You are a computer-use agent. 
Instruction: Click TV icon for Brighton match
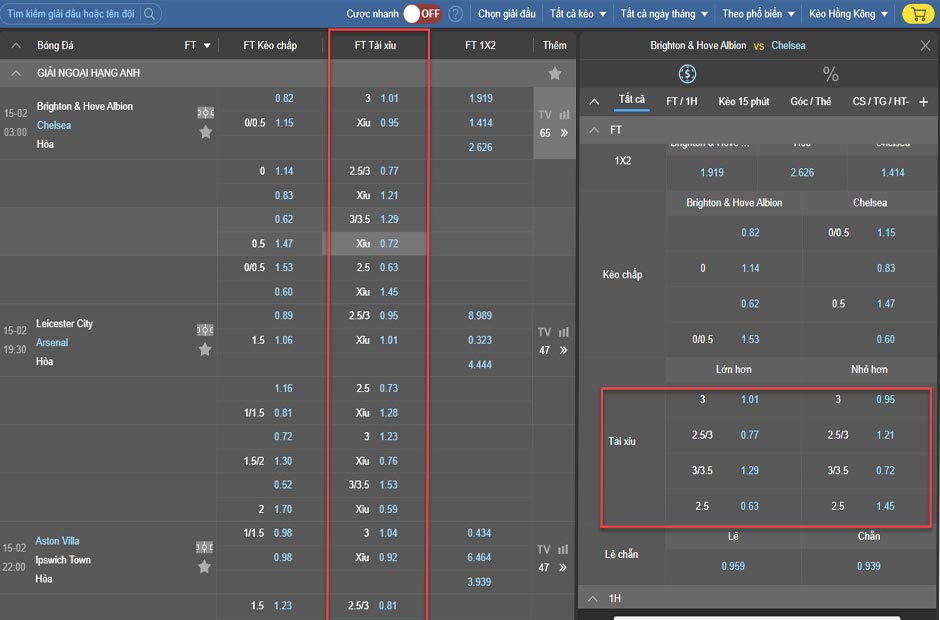pyautogui.click(x=544, y=115)
